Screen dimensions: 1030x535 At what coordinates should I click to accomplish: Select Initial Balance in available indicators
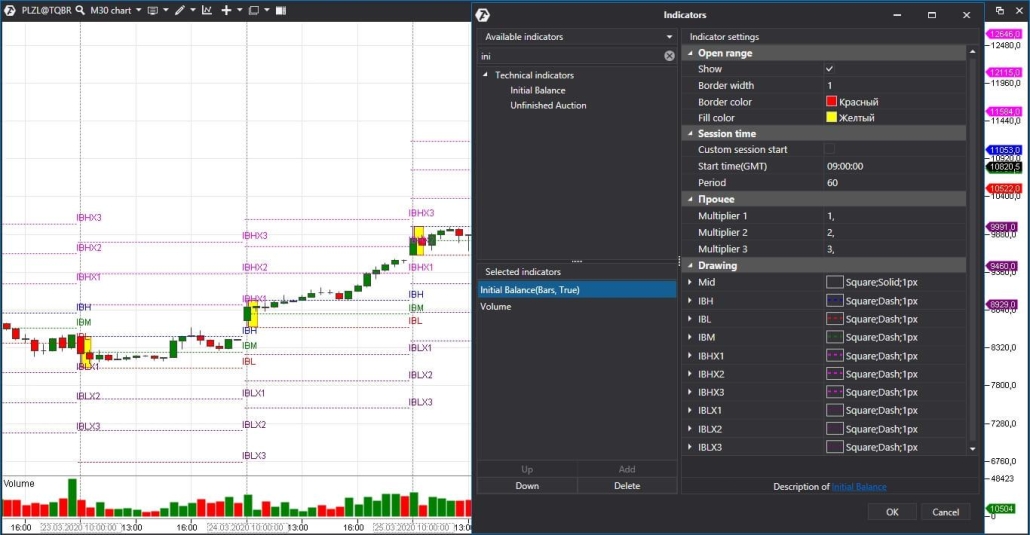pyautogui.click(x=537, y=90)
